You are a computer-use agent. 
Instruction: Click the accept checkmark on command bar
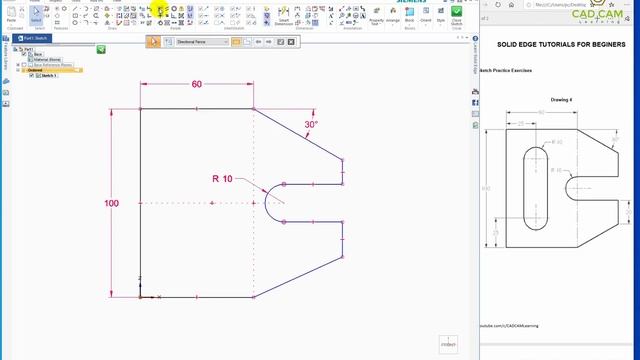280,42
